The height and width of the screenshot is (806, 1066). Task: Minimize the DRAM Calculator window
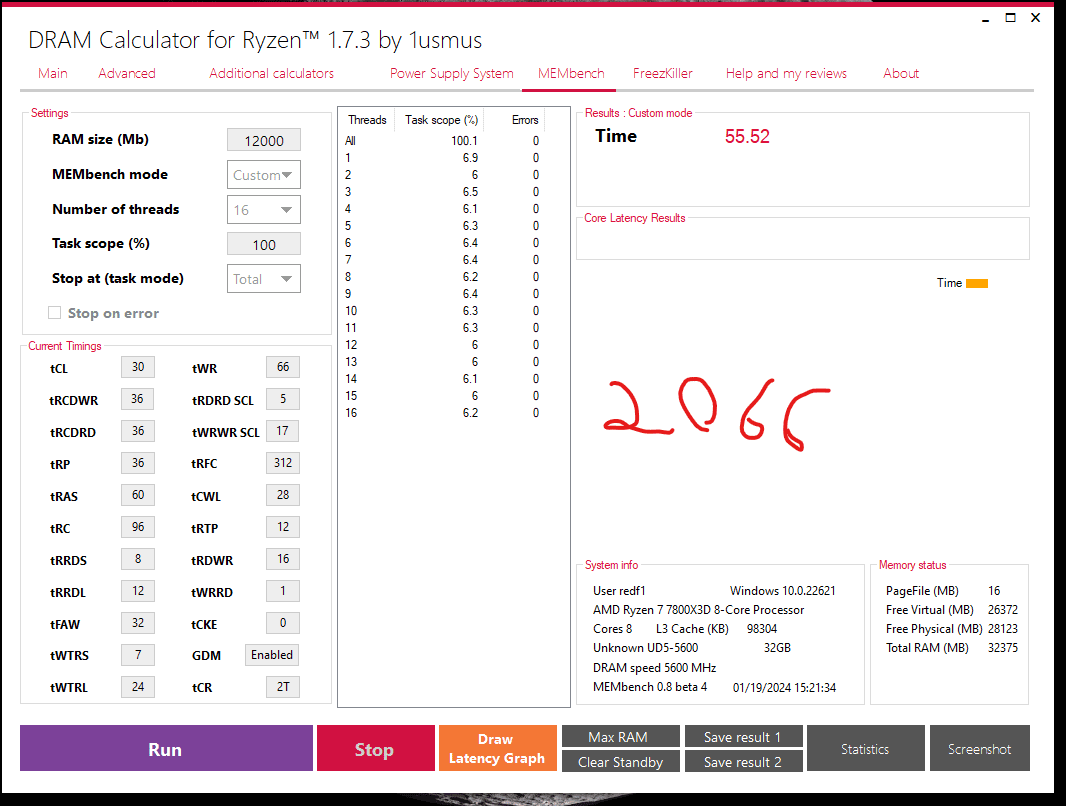(985, 18)
